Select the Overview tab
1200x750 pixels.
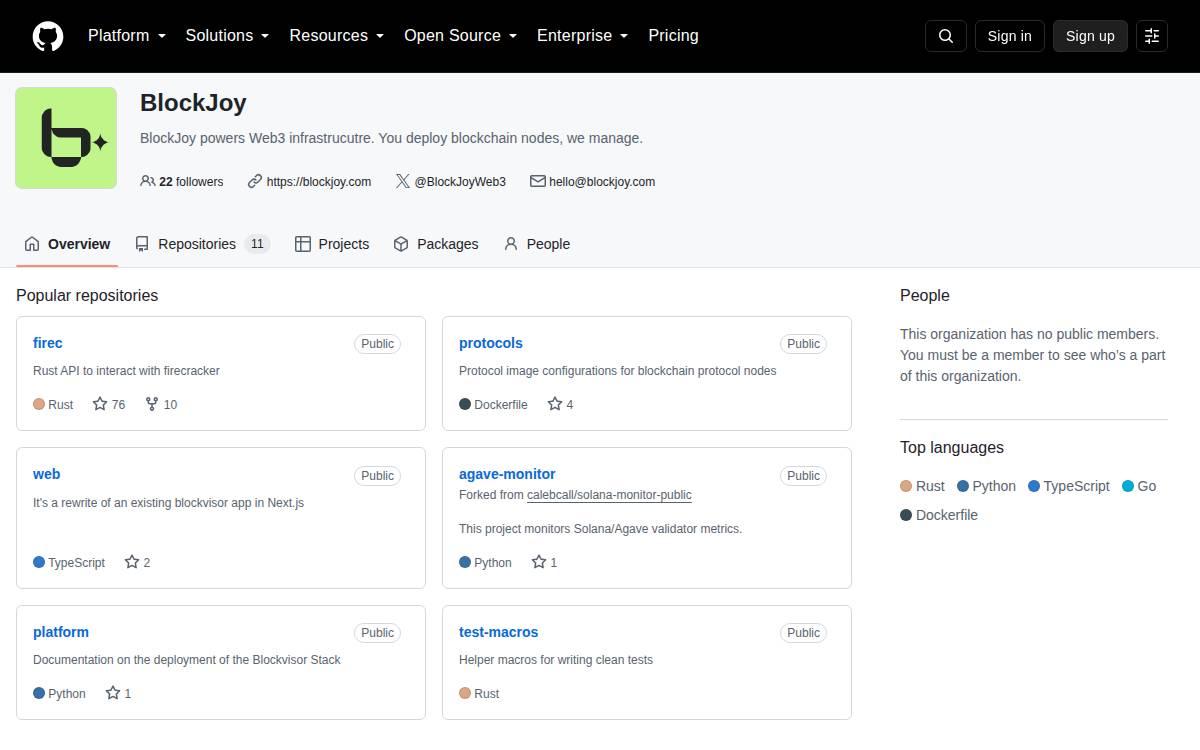point(67,244)
